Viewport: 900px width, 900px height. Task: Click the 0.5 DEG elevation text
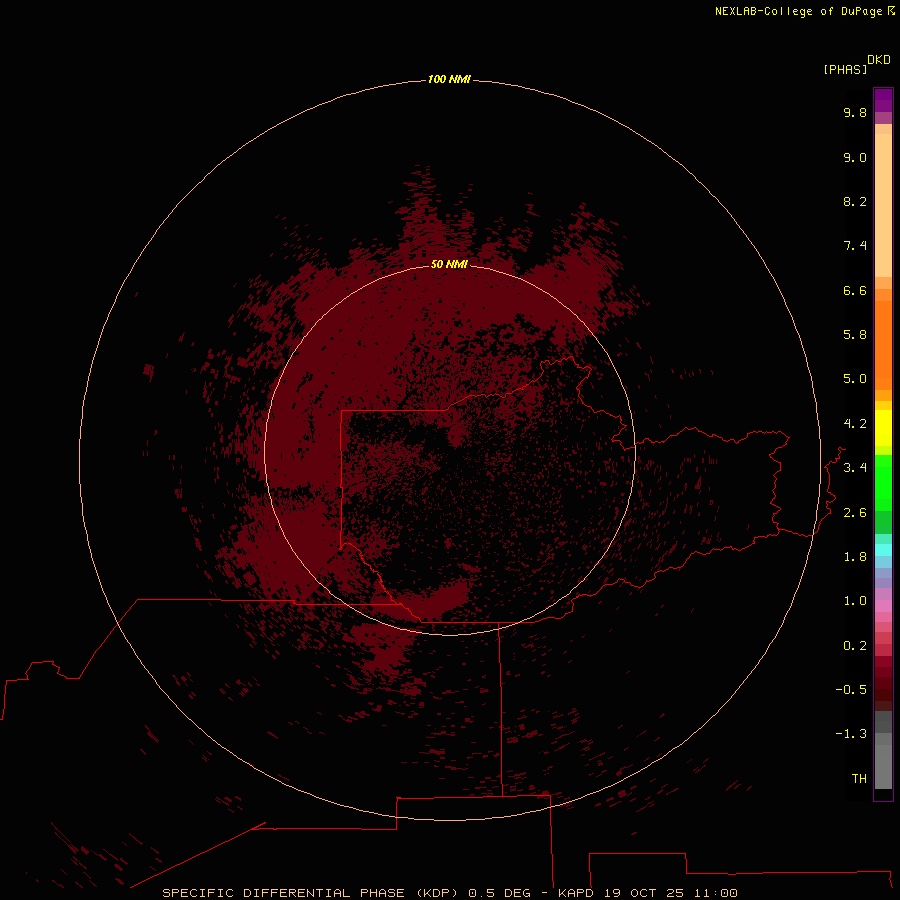point(499,893)
